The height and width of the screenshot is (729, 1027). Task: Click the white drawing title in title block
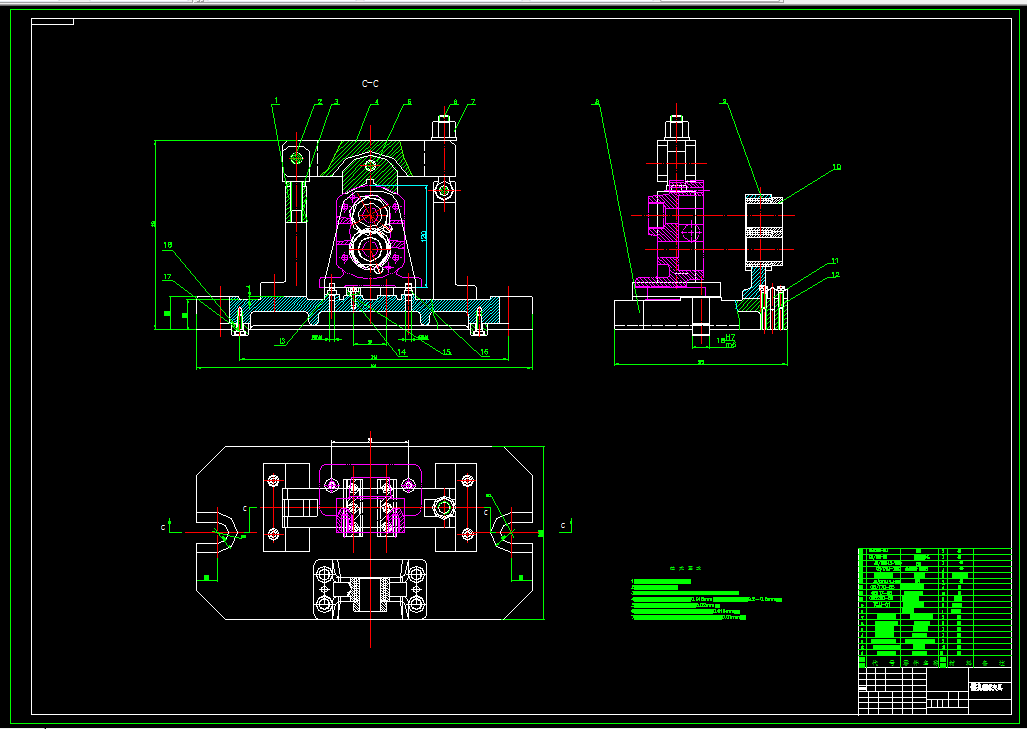coord(986,686)
